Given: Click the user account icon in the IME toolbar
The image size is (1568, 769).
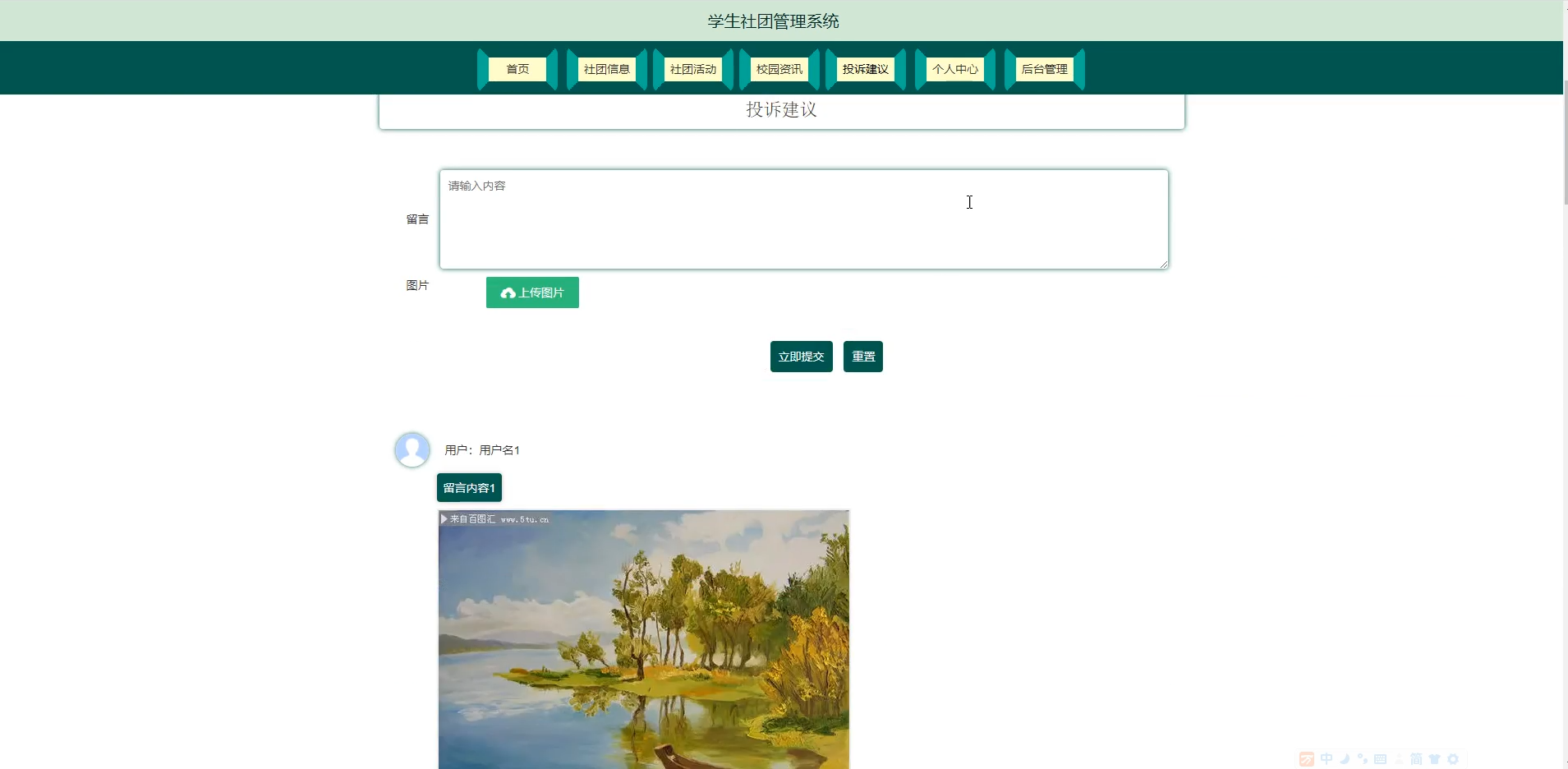Looking at the screenshot, I should coord(1398,759).
